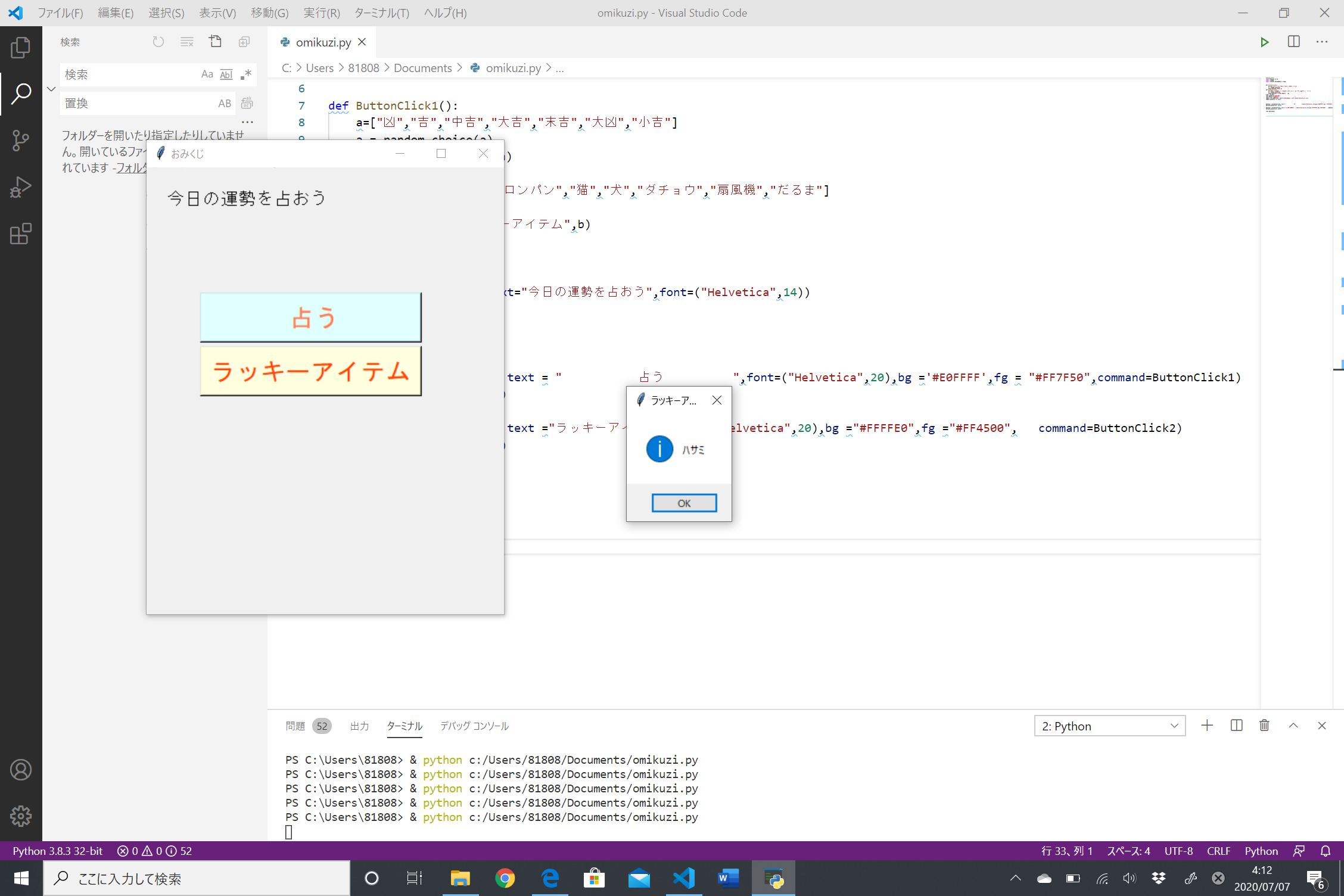Open the Accounts menu icon
Image resolution: width=1344 pixels, height=896 pixels.
click(x=21, y=770)
